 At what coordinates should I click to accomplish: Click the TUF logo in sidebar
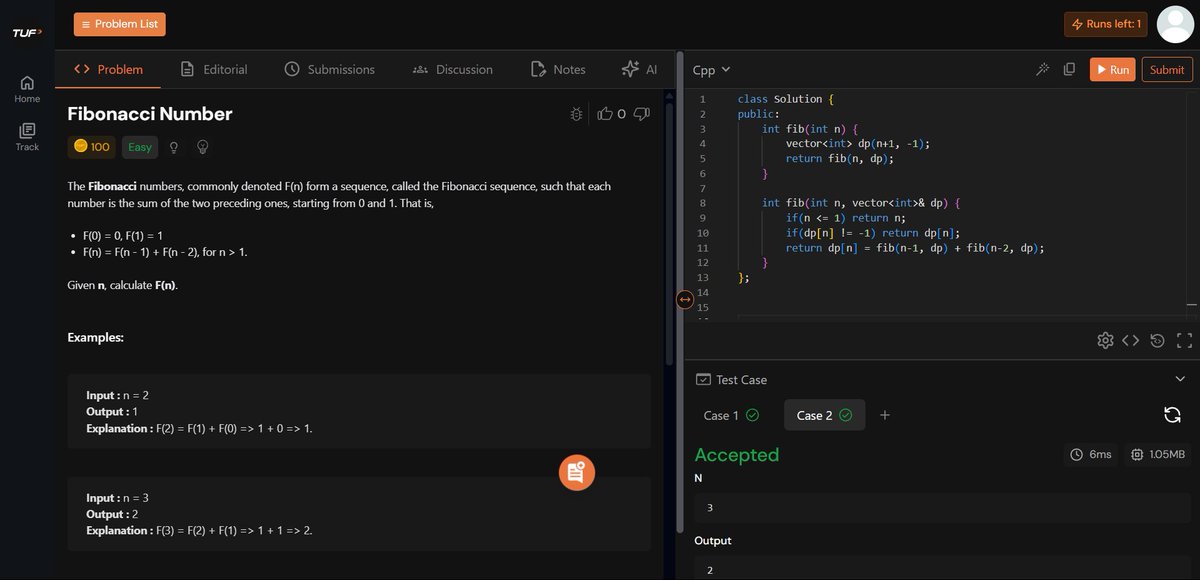26,33
